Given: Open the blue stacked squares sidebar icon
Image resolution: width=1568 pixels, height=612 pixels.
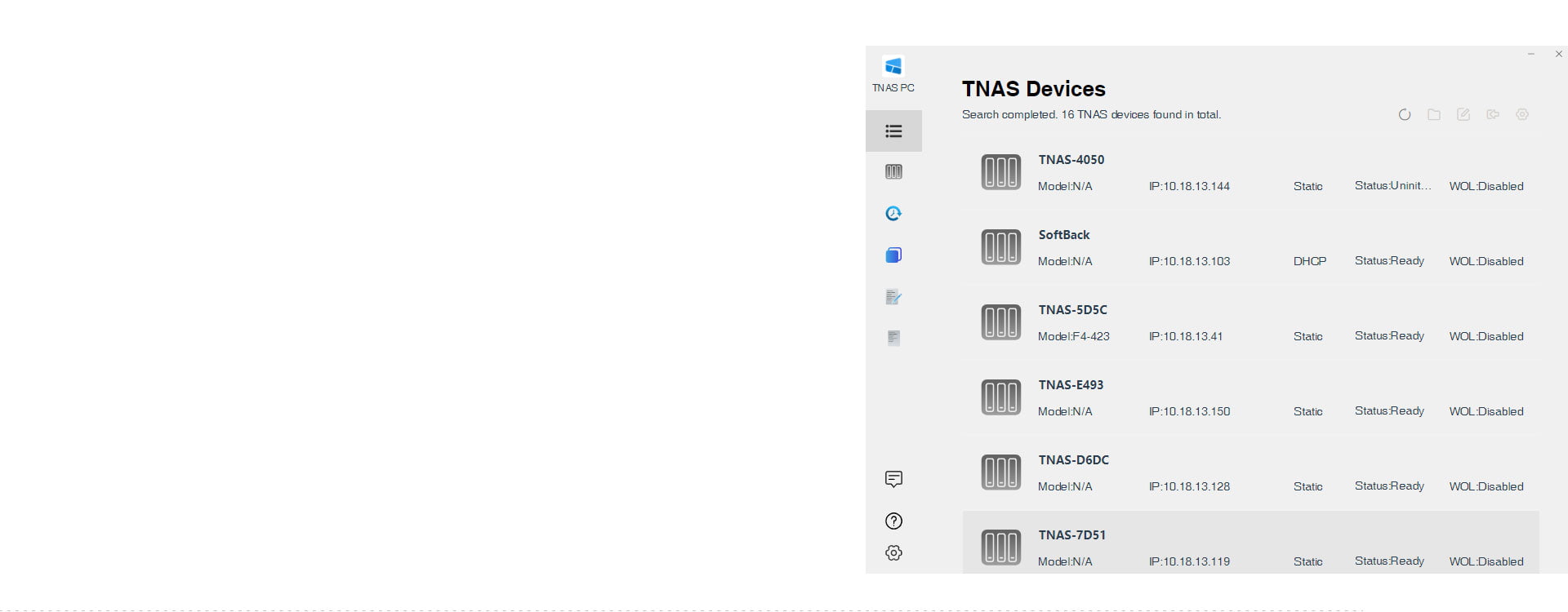Looking at the screenshot, I should 893,255.
